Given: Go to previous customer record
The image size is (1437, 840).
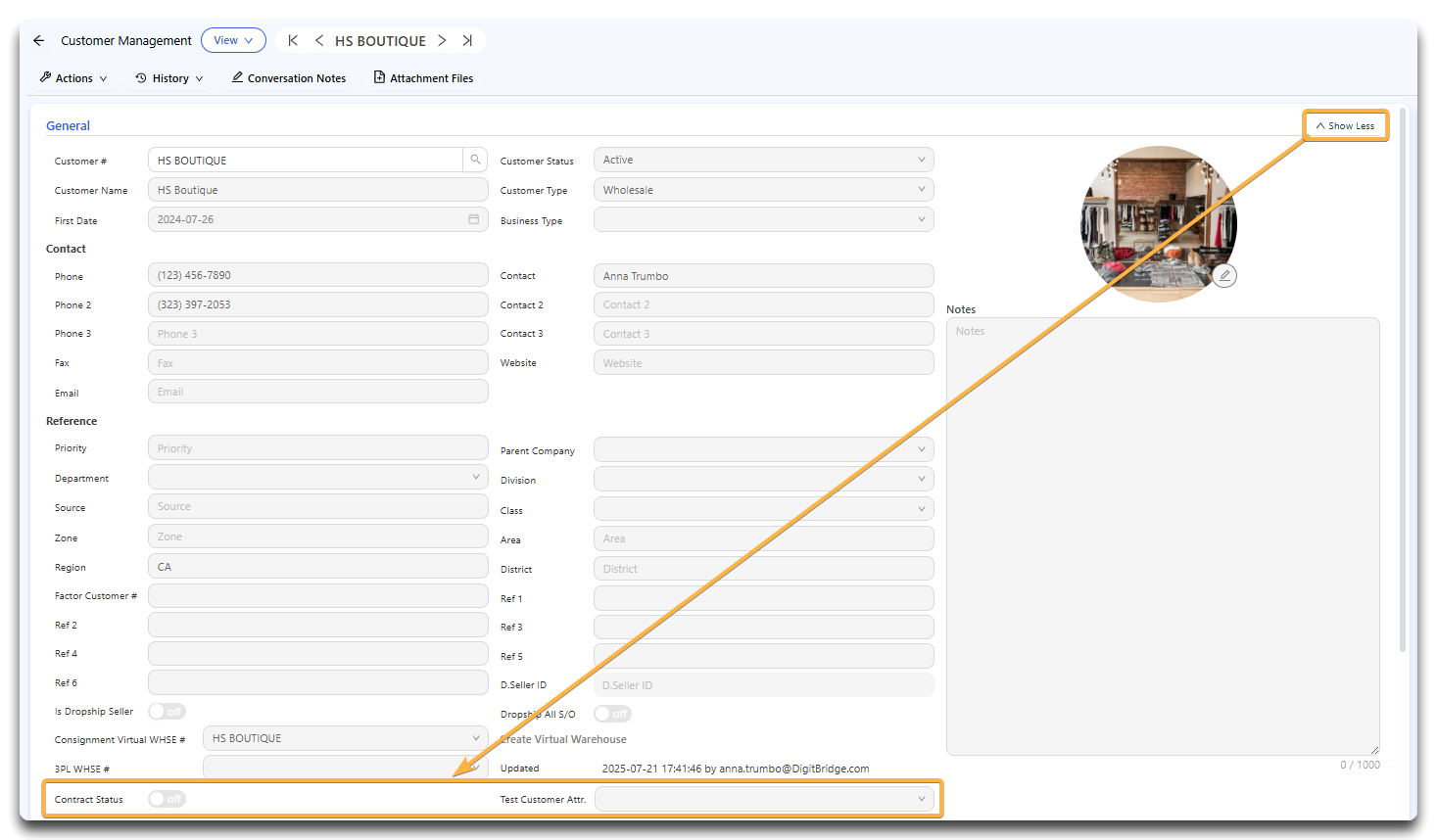Looking at the screenshot, I should point(319,40).
